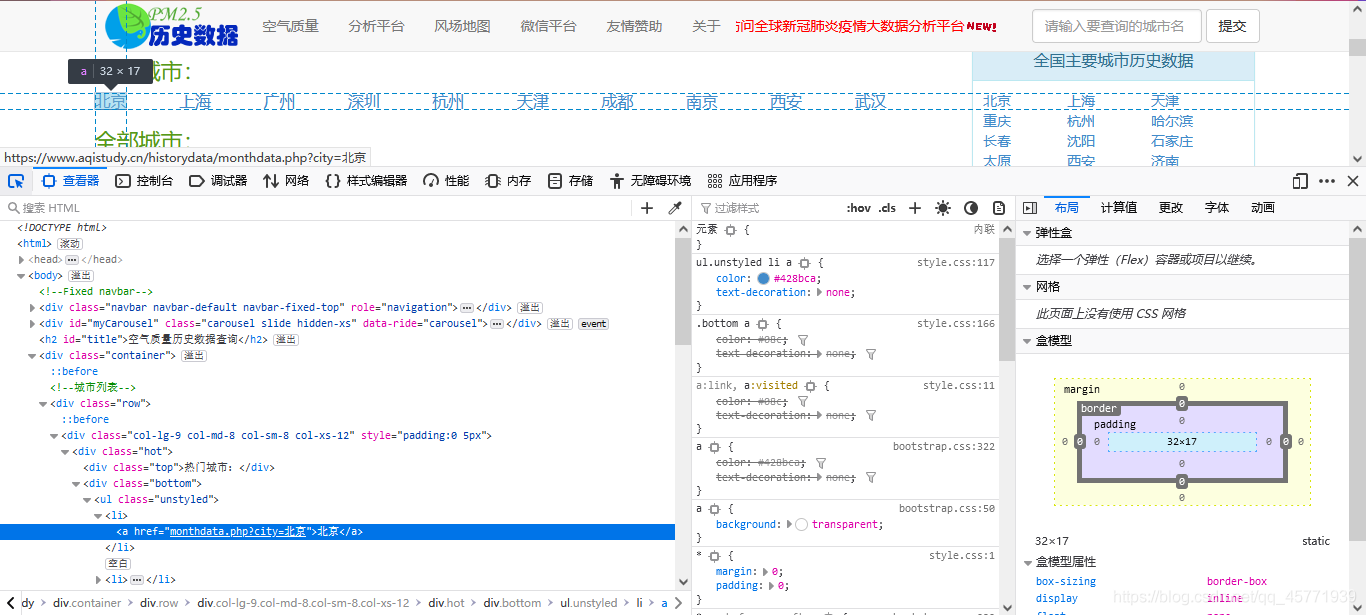Select the 计算值 computed tab

[x=1119, y=208]
